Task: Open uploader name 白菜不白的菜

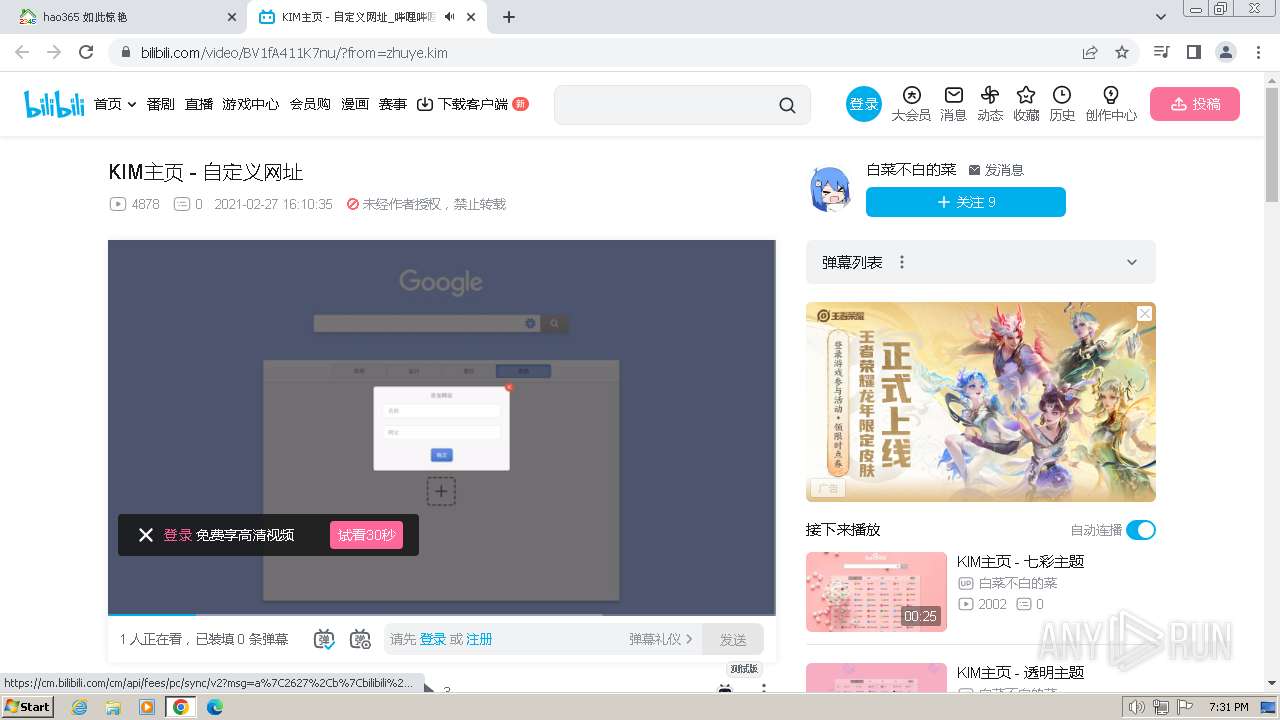Action: (911, 170)
